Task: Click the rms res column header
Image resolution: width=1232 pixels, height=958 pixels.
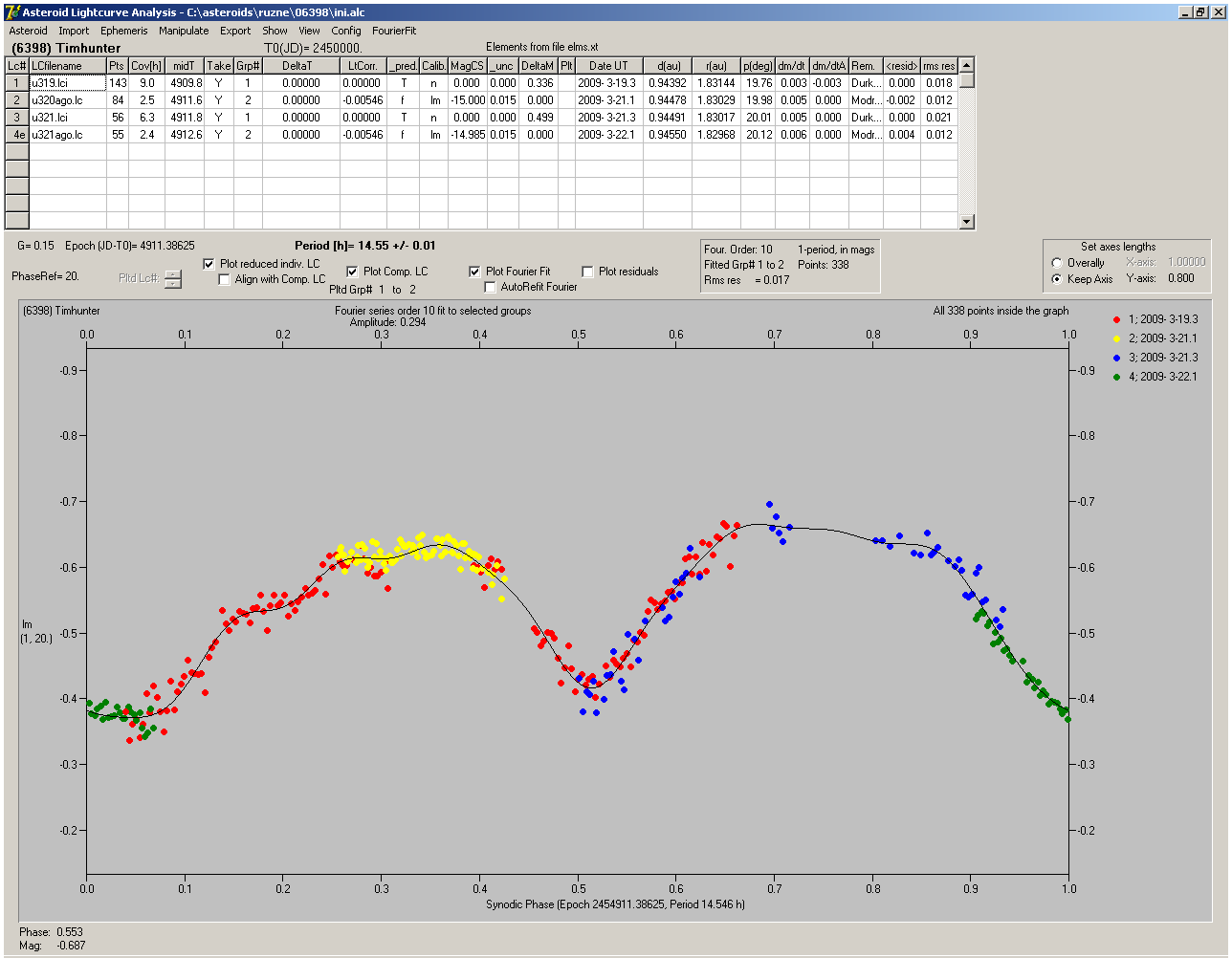Action: tap(938, 66)
